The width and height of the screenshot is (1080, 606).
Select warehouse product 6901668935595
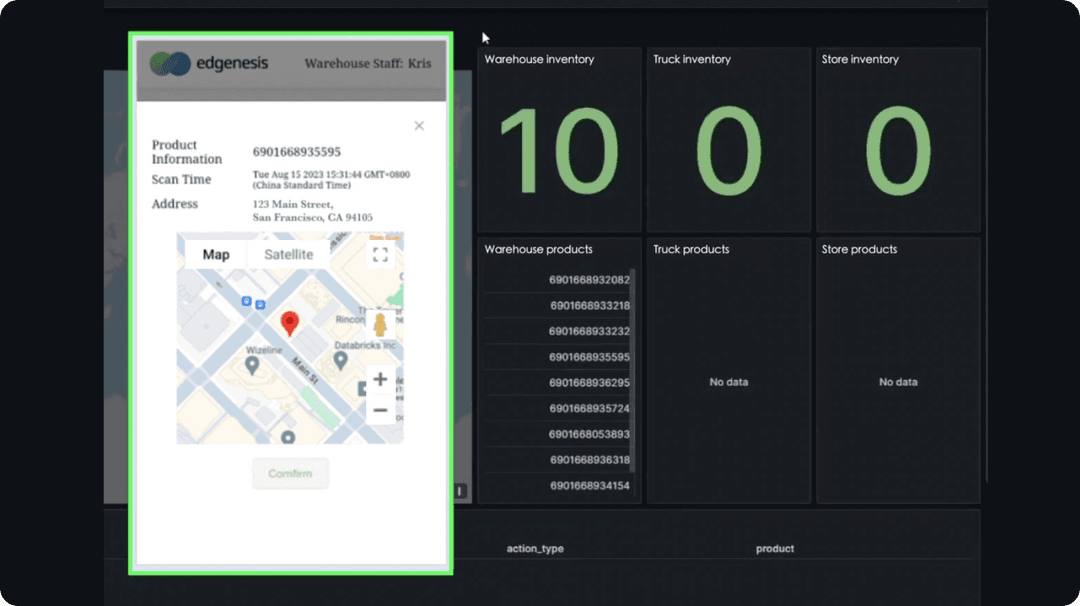point(589,357)
